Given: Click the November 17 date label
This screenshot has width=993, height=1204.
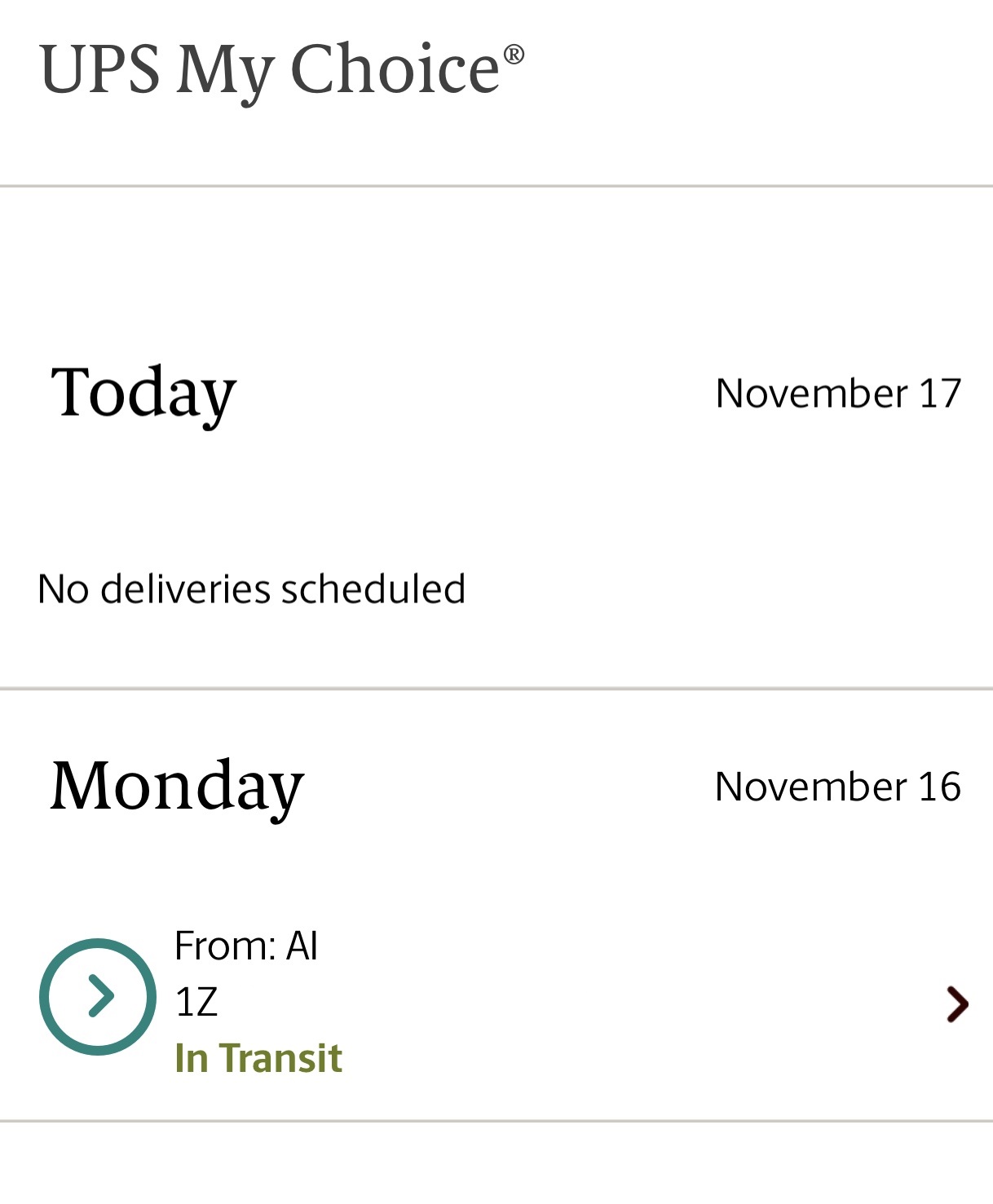Looking at the screenshot, I should pyautogui.click(x=838, y=394).
